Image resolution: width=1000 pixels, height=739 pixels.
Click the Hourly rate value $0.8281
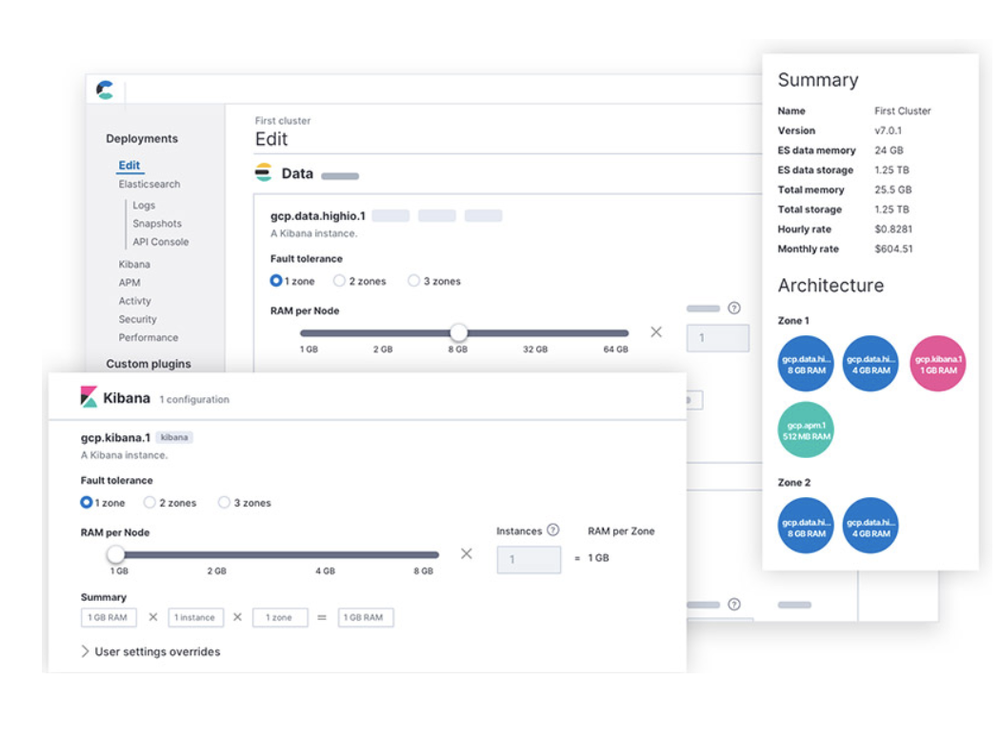[x=893, y=229]
